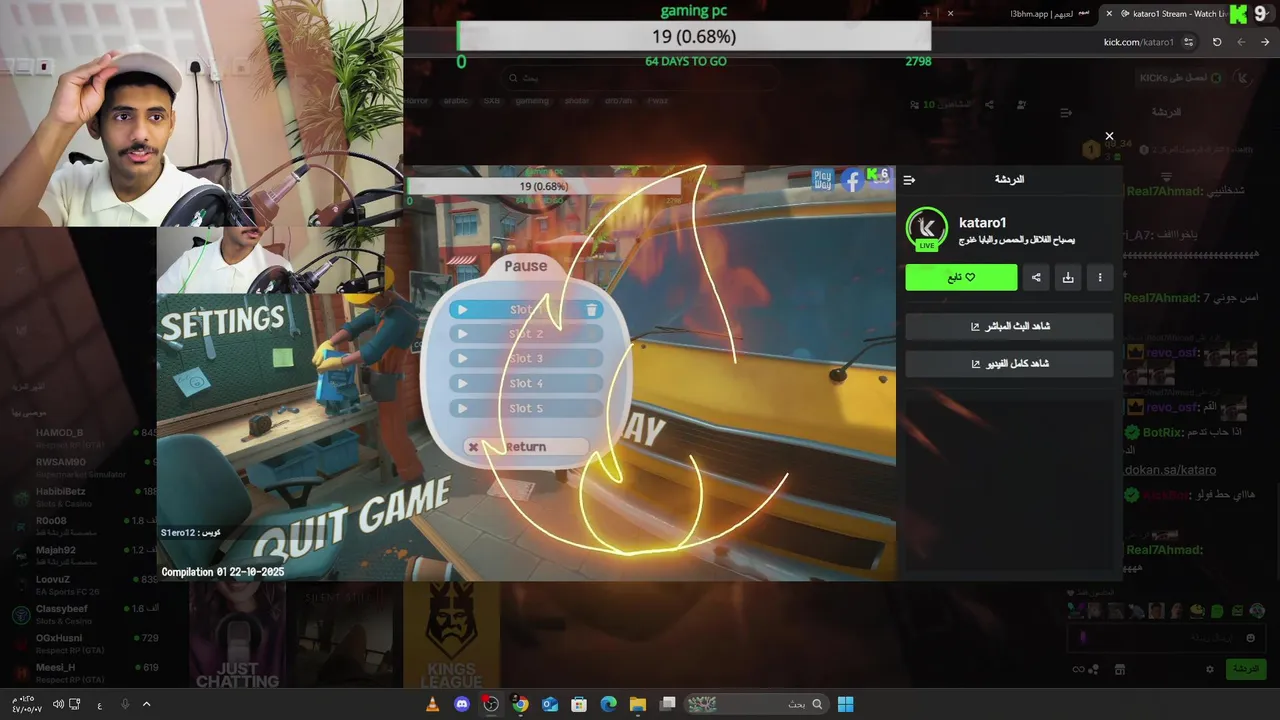1280x720 pixels.
Task: Download the clip with the download icon
Action: coord(1068,277)
